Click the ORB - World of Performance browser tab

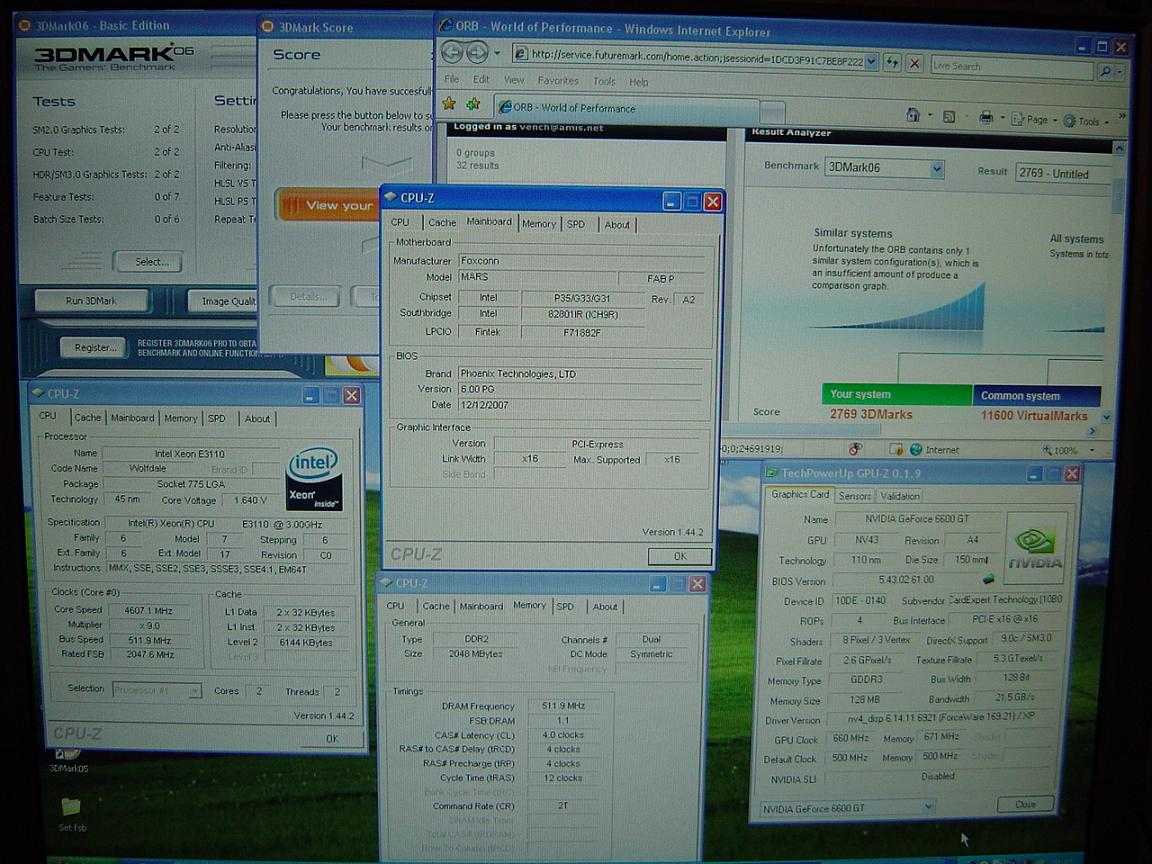pyautogui.click(x=625, y=108)
